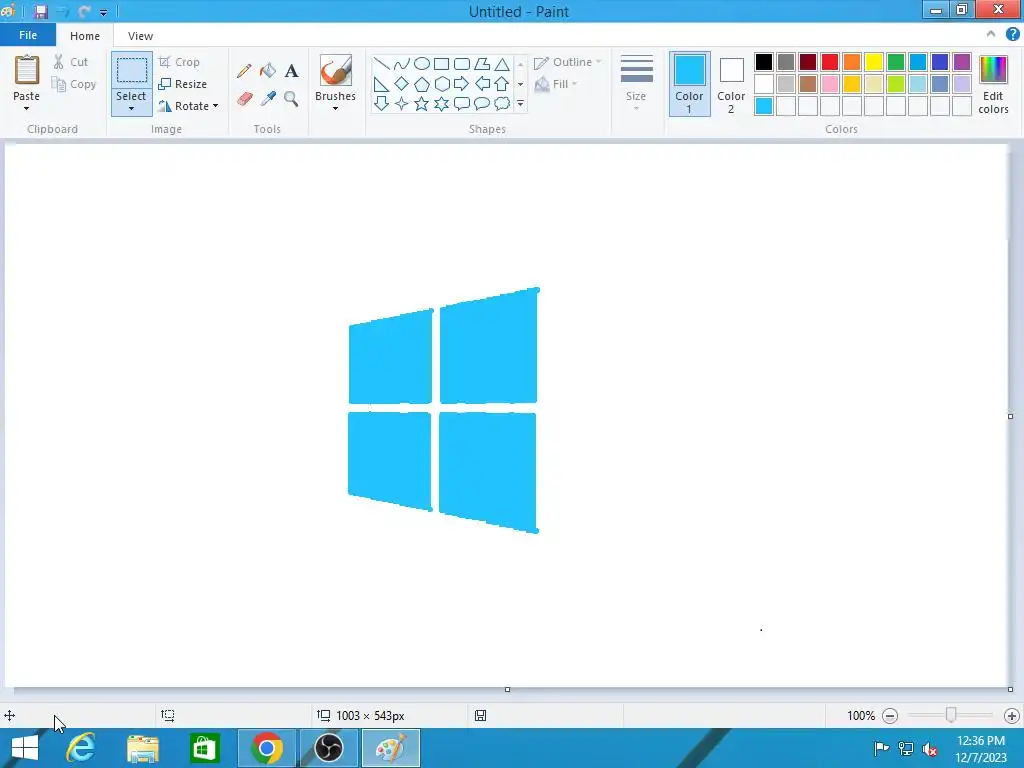The width and height of the screenshot is (1024, 768).
Task: Click the zoom in plus button
Action: [1012, 716]
